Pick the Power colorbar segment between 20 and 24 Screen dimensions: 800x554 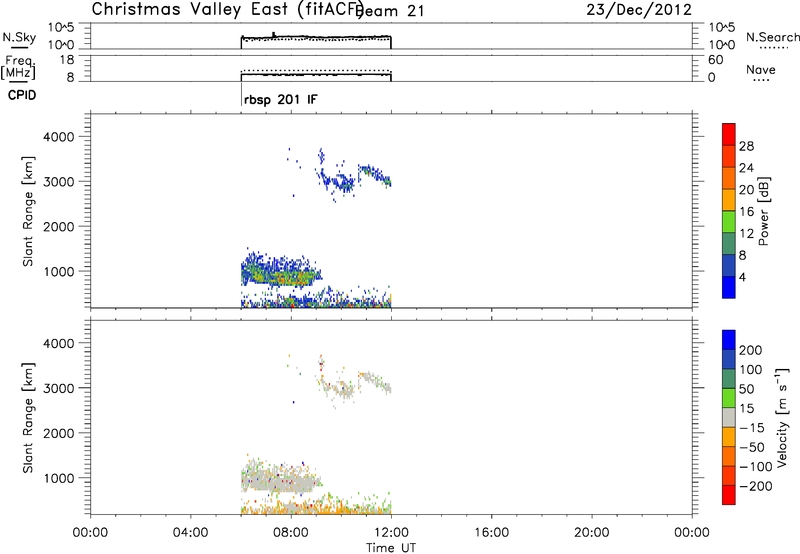point(729,178)
